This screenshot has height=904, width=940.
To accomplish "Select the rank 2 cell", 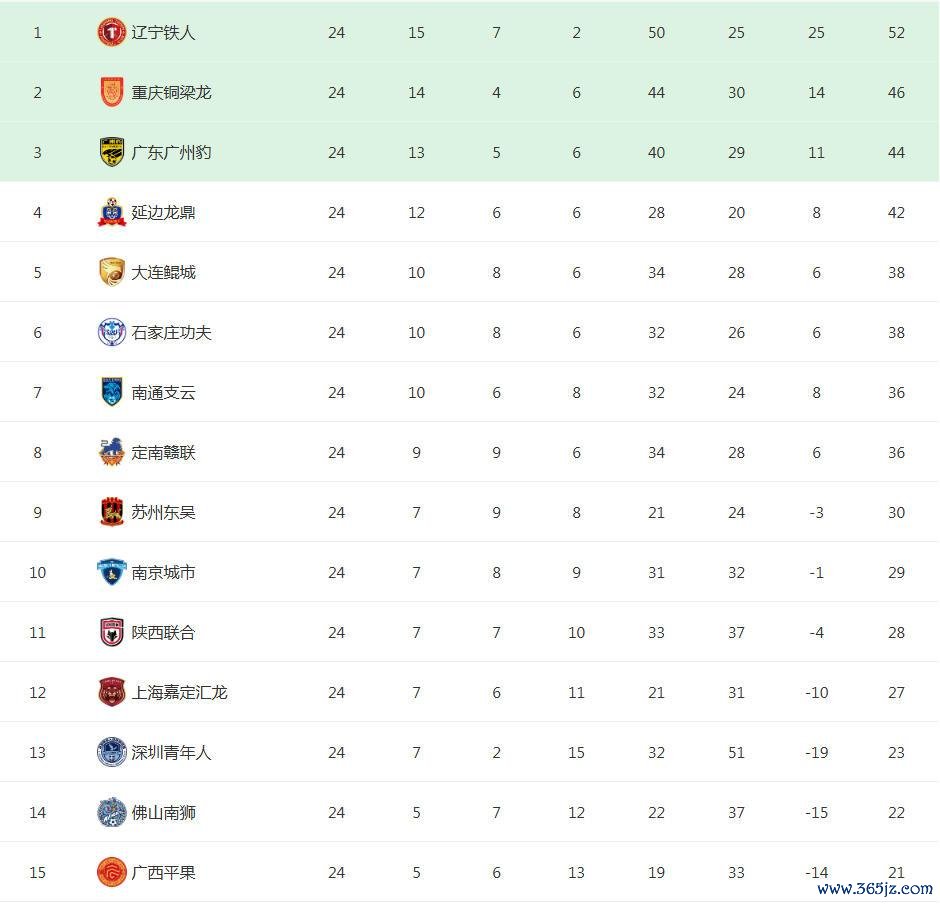I will pos(38,92).
